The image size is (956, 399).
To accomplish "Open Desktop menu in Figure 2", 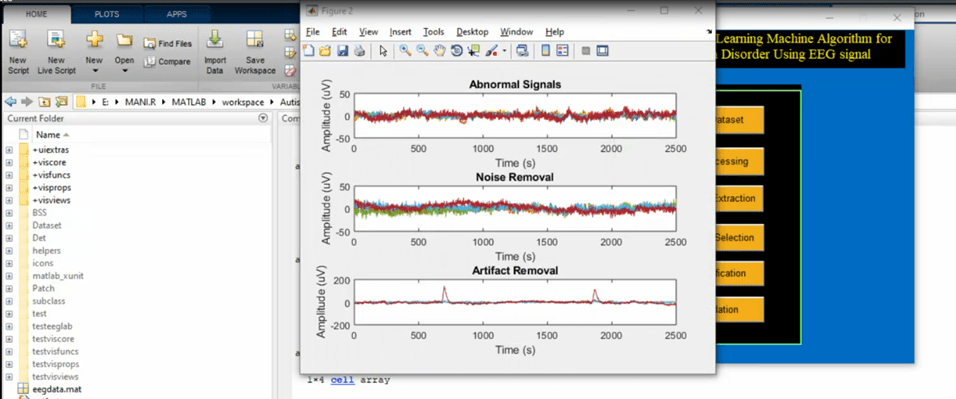I will [x=472, y=32].
